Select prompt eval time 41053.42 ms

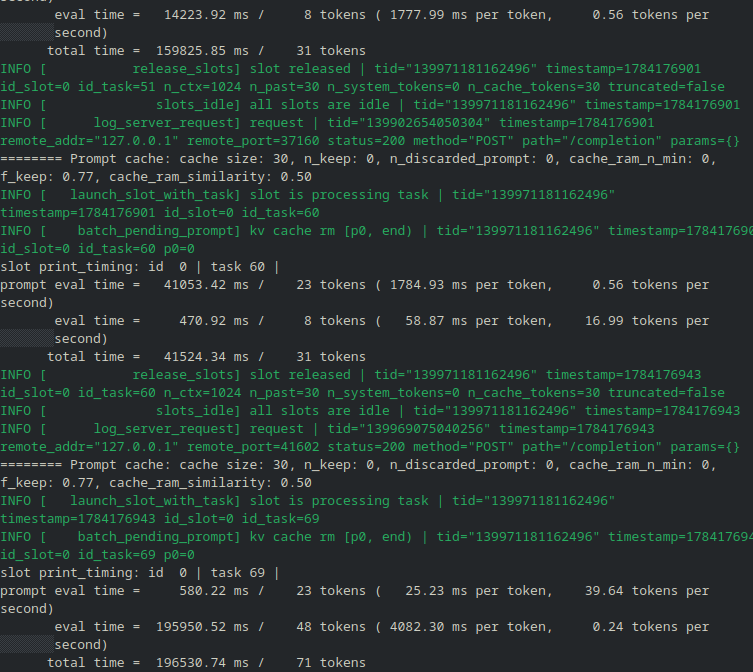point(206,285)
